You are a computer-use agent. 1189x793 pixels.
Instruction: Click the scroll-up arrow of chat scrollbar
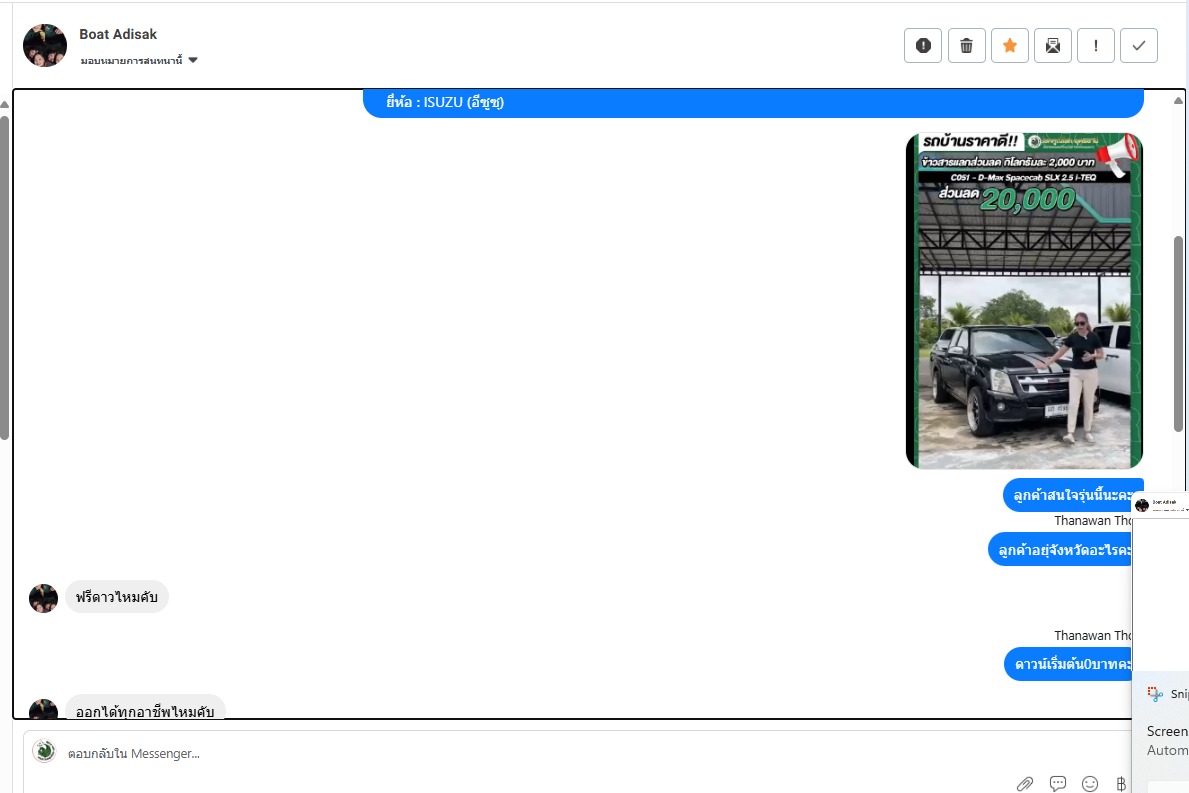coord(1178,100)
